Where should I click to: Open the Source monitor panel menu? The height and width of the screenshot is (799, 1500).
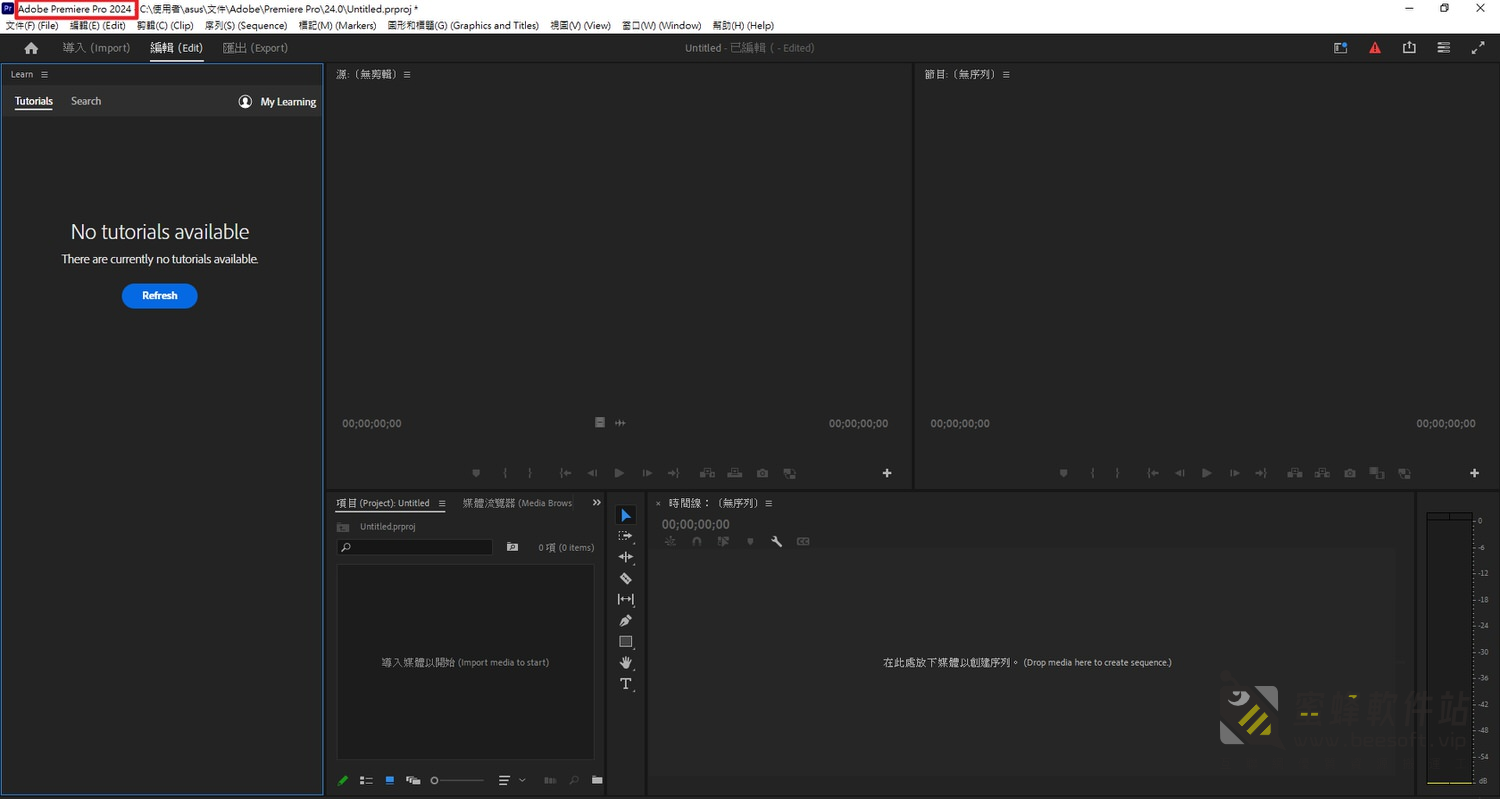coord(407,74)
